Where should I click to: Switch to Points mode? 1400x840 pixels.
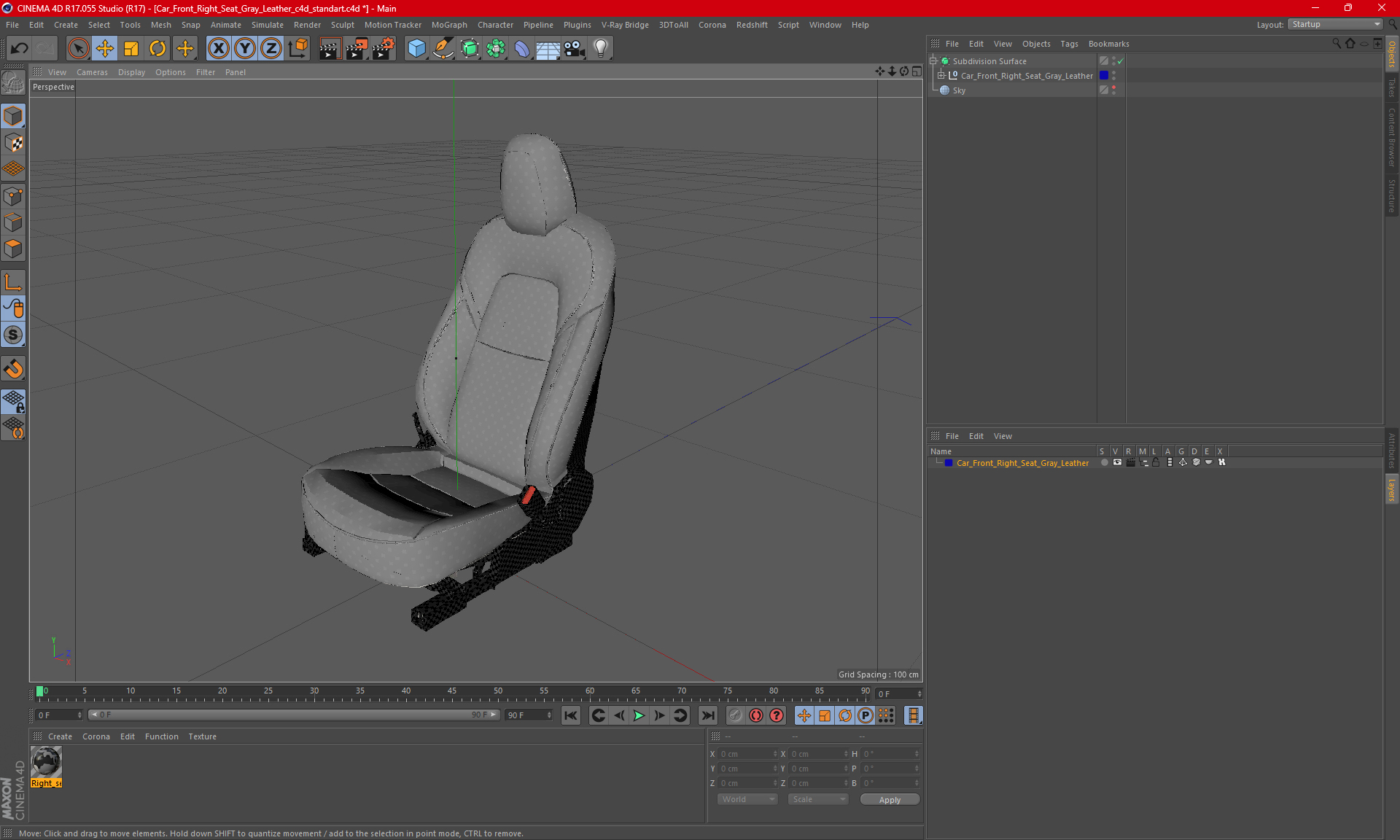pyautogui.click(x=13, y=196)
